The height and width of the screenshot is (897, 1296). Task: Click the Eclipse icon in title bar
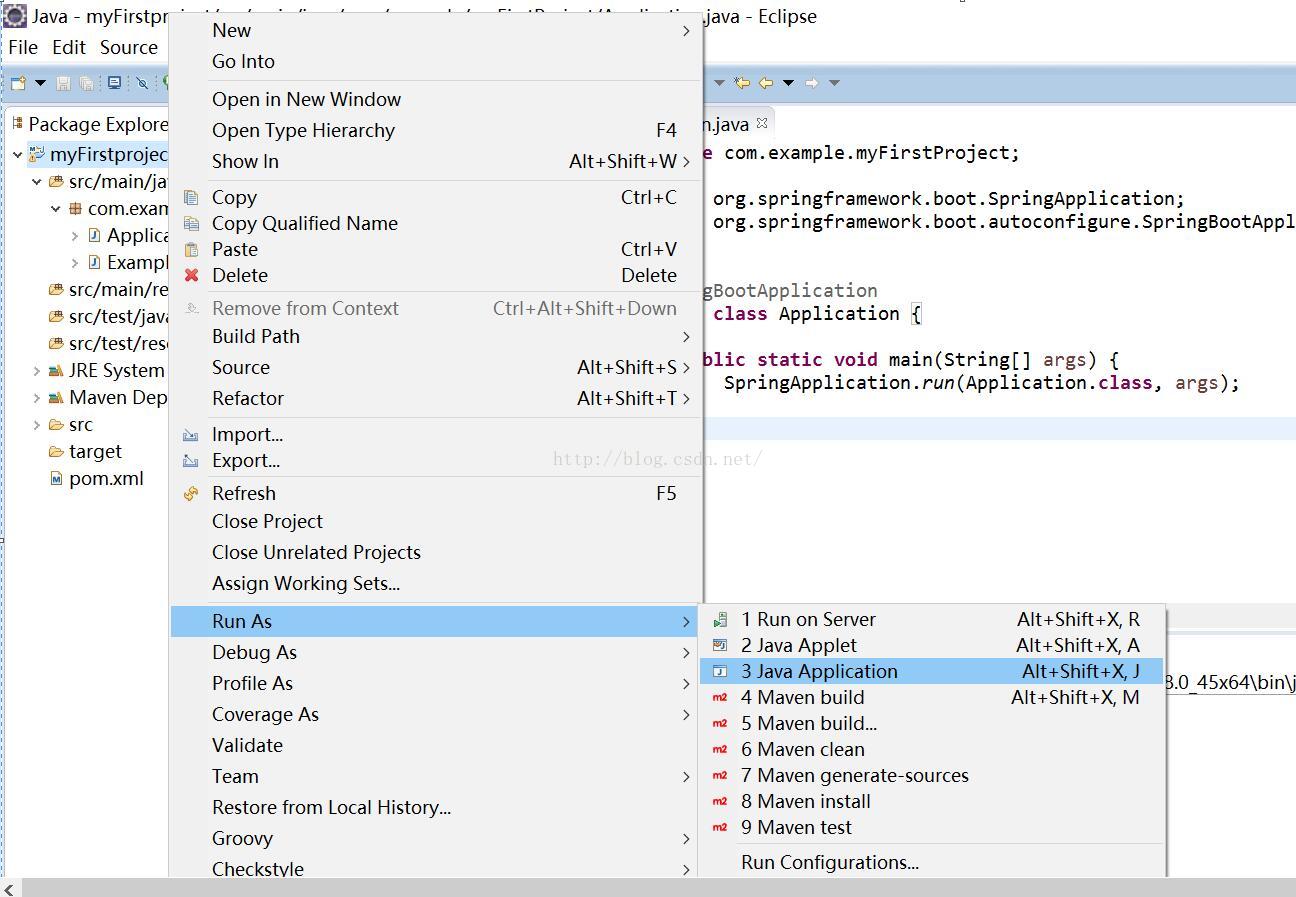pyautogui.click(x=15, y=16)
